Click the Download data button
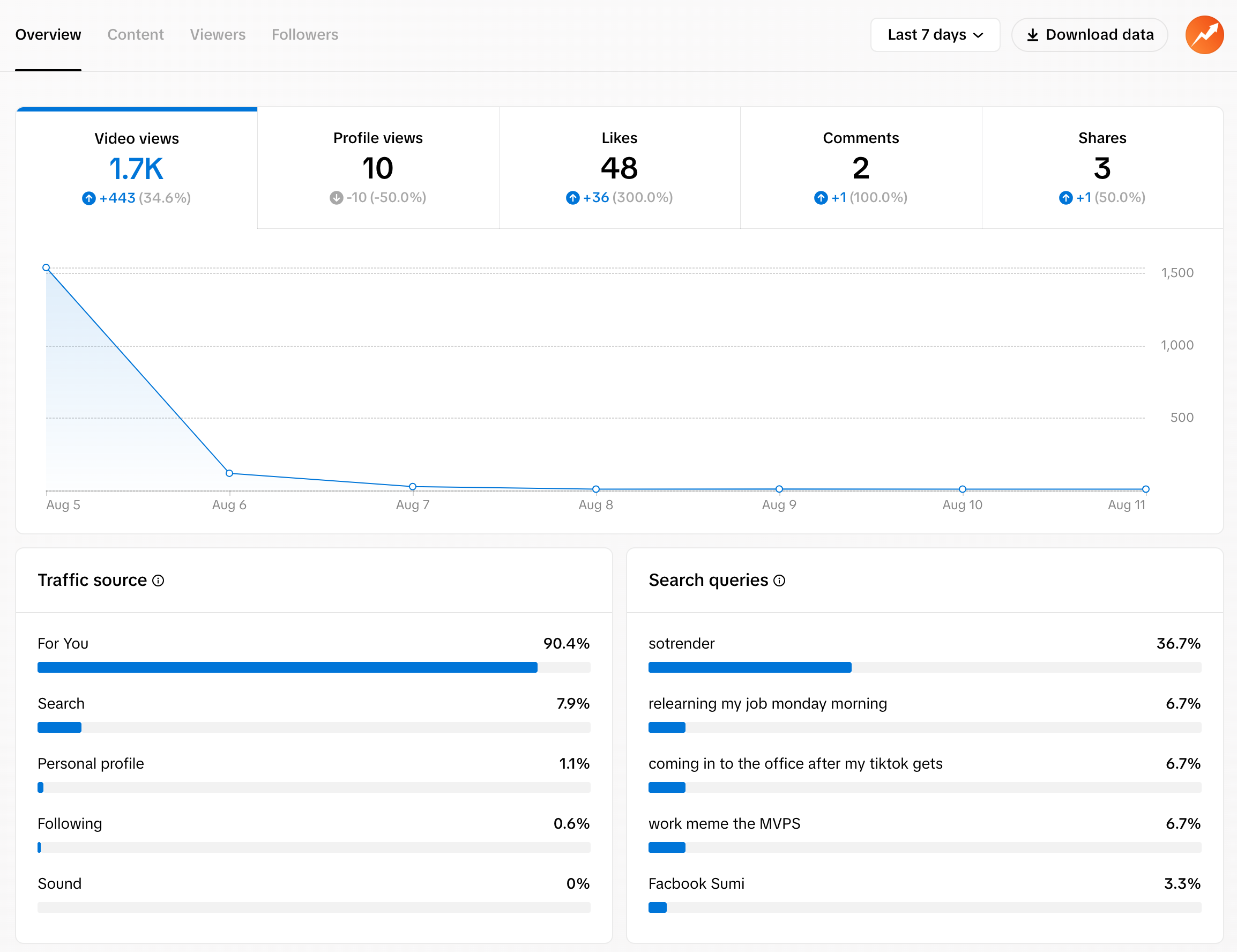Image resolution: width=1237 pixels, height=952 pixels. pyautogui.click(x=1089, y=34)
